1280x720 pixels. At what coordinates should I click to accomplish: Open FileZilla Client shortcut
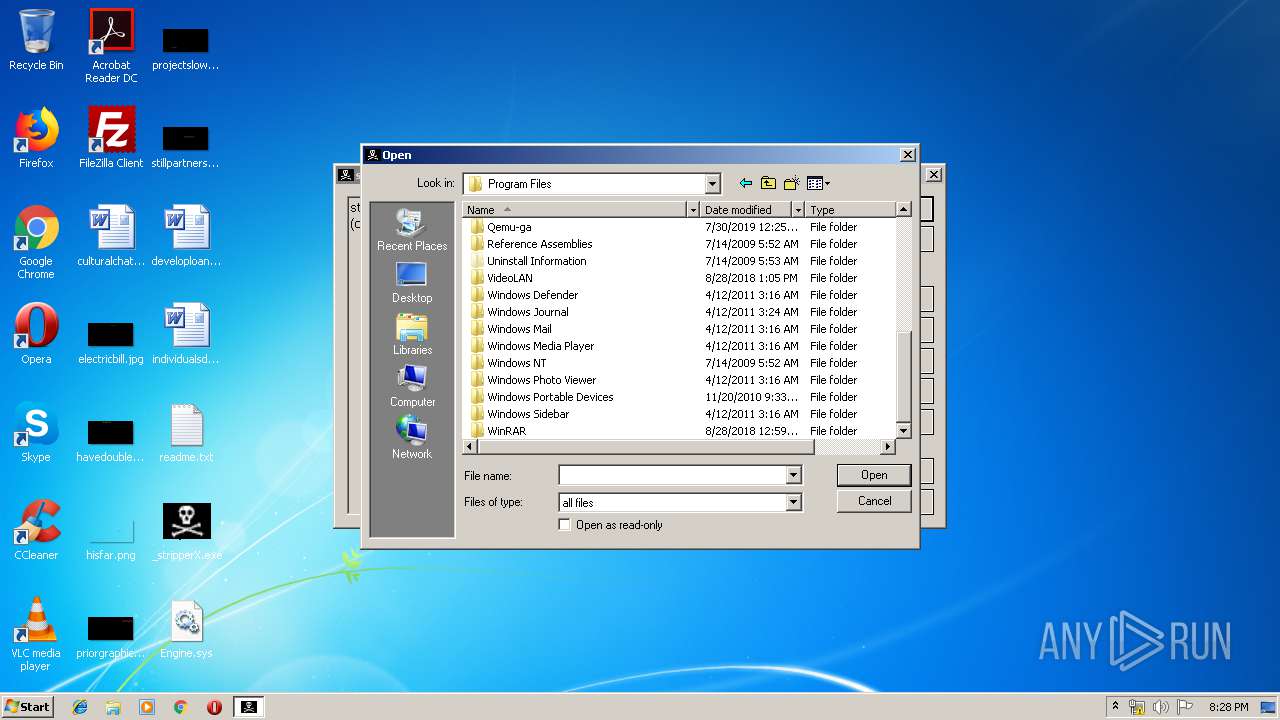point(111,138)
